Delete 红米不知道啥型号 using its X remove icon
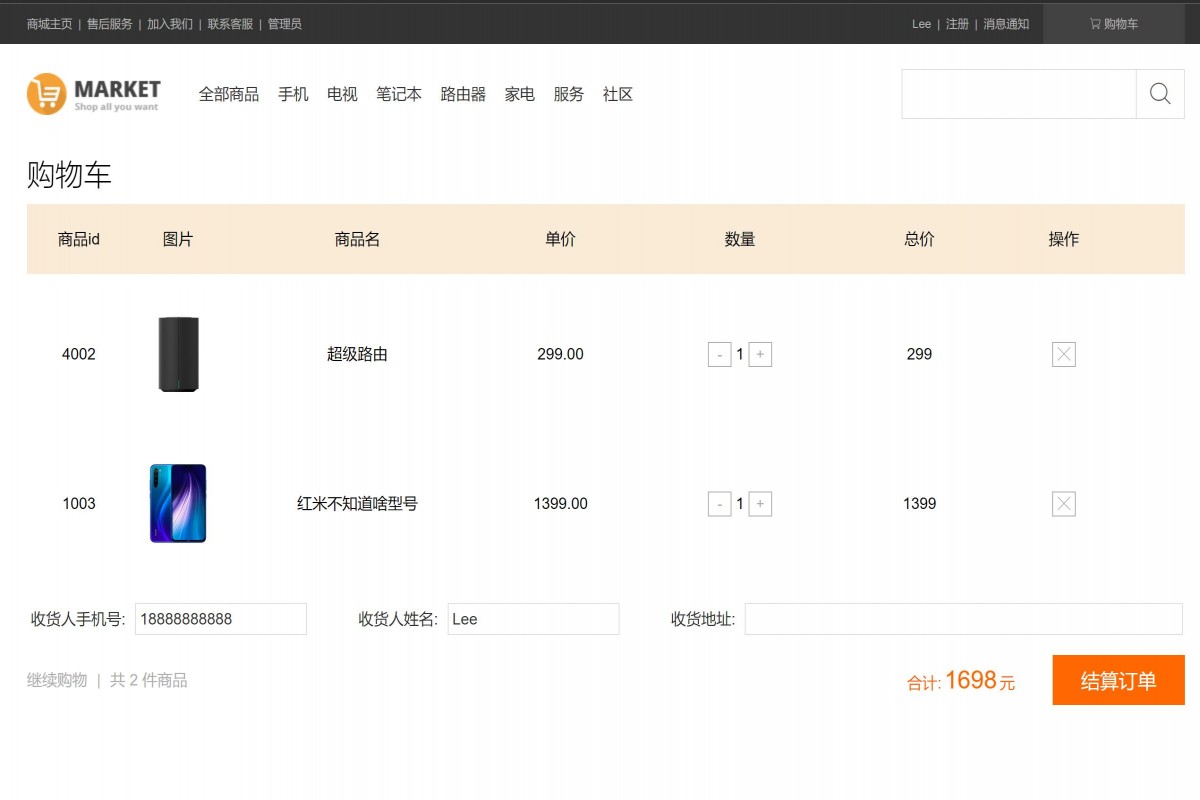1200x800 pixels. [1063, 504]
